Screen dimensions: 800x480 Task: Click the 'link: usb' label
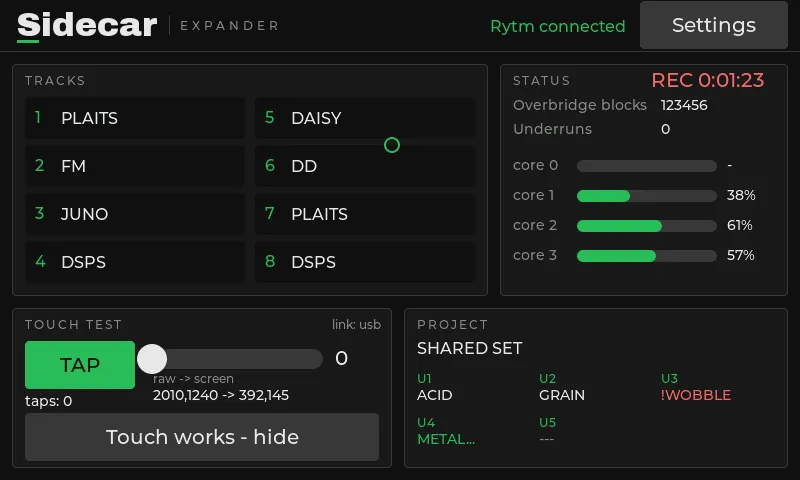356,324
